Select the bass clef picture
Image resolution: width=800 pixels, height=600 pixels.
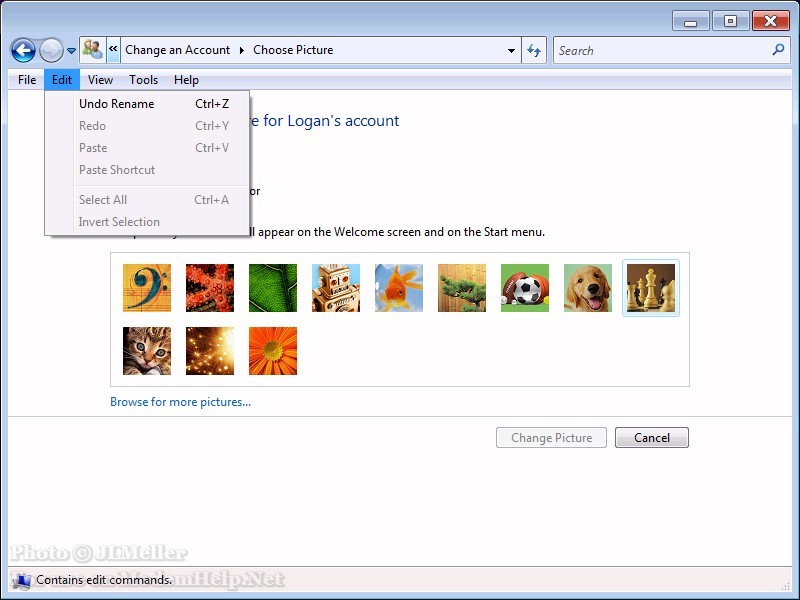click(147, 288)
